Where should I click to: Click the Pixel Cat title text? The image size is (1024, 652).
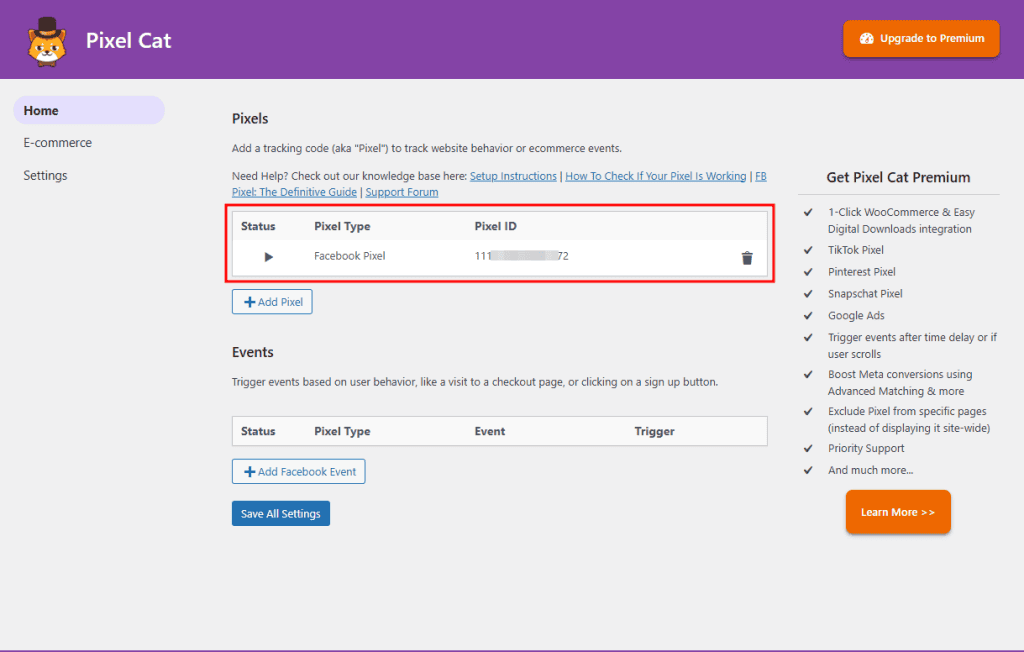(x=129, y=41)
